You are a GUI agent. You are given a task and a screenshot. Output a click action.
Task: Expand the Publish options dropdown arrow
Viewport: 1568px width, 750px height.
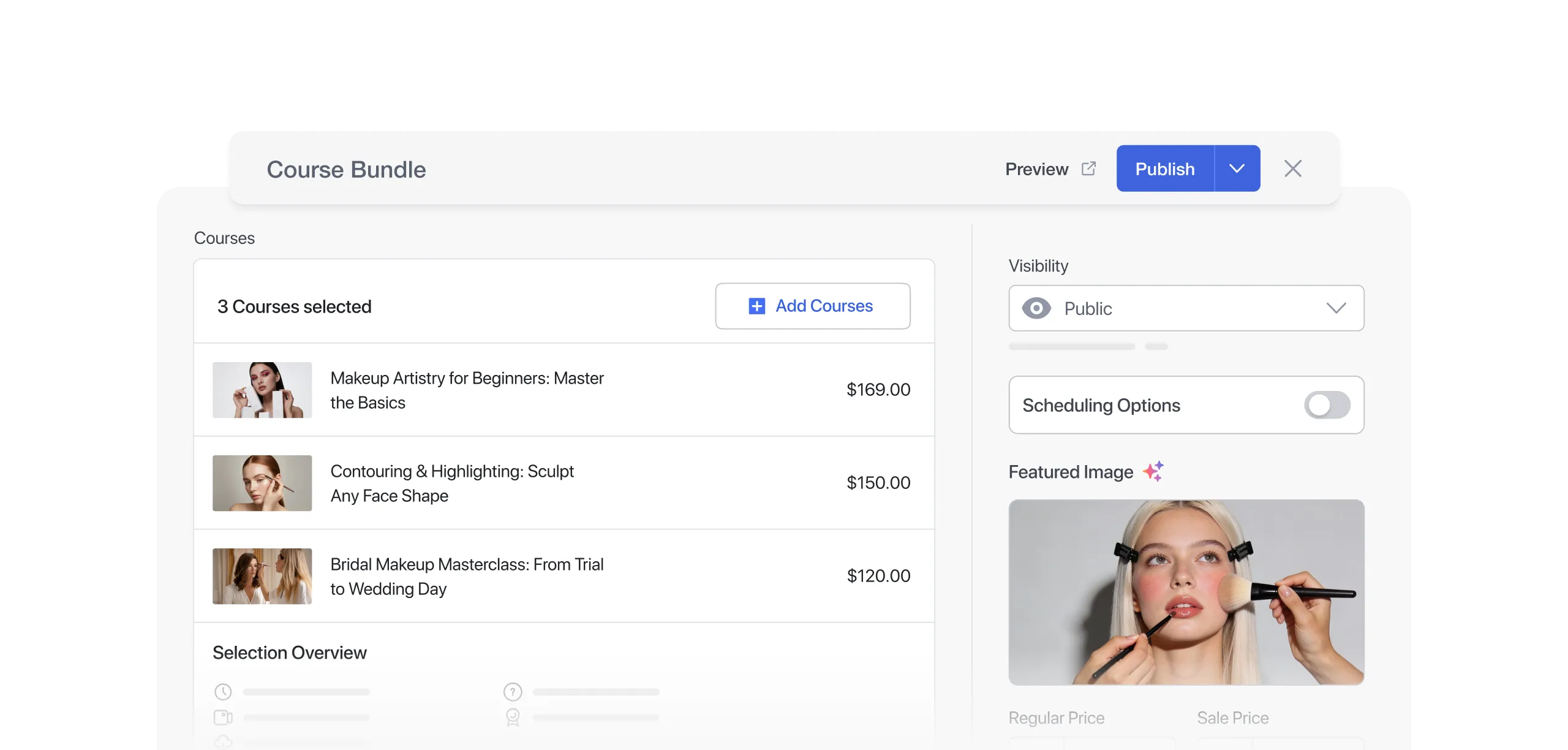coord(1237,169)
